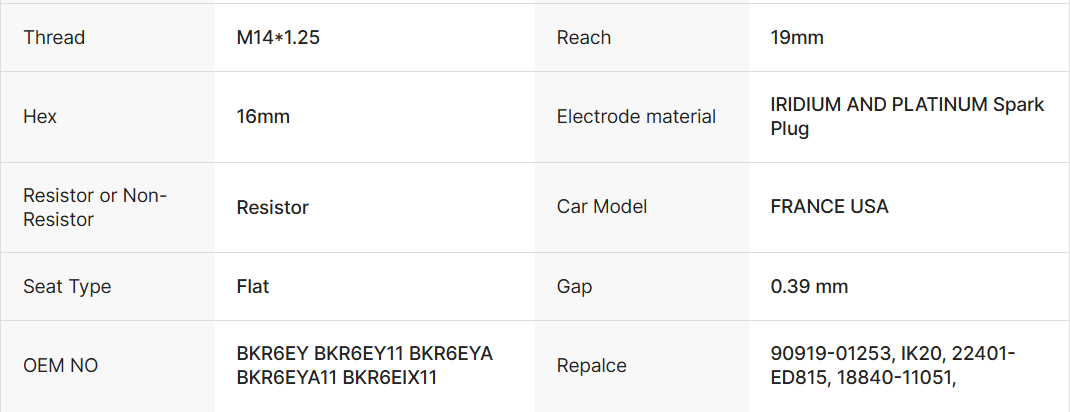Click the Repalce label cell
The width and height of the screenshot is (1070, 412).
coord(592,366)
